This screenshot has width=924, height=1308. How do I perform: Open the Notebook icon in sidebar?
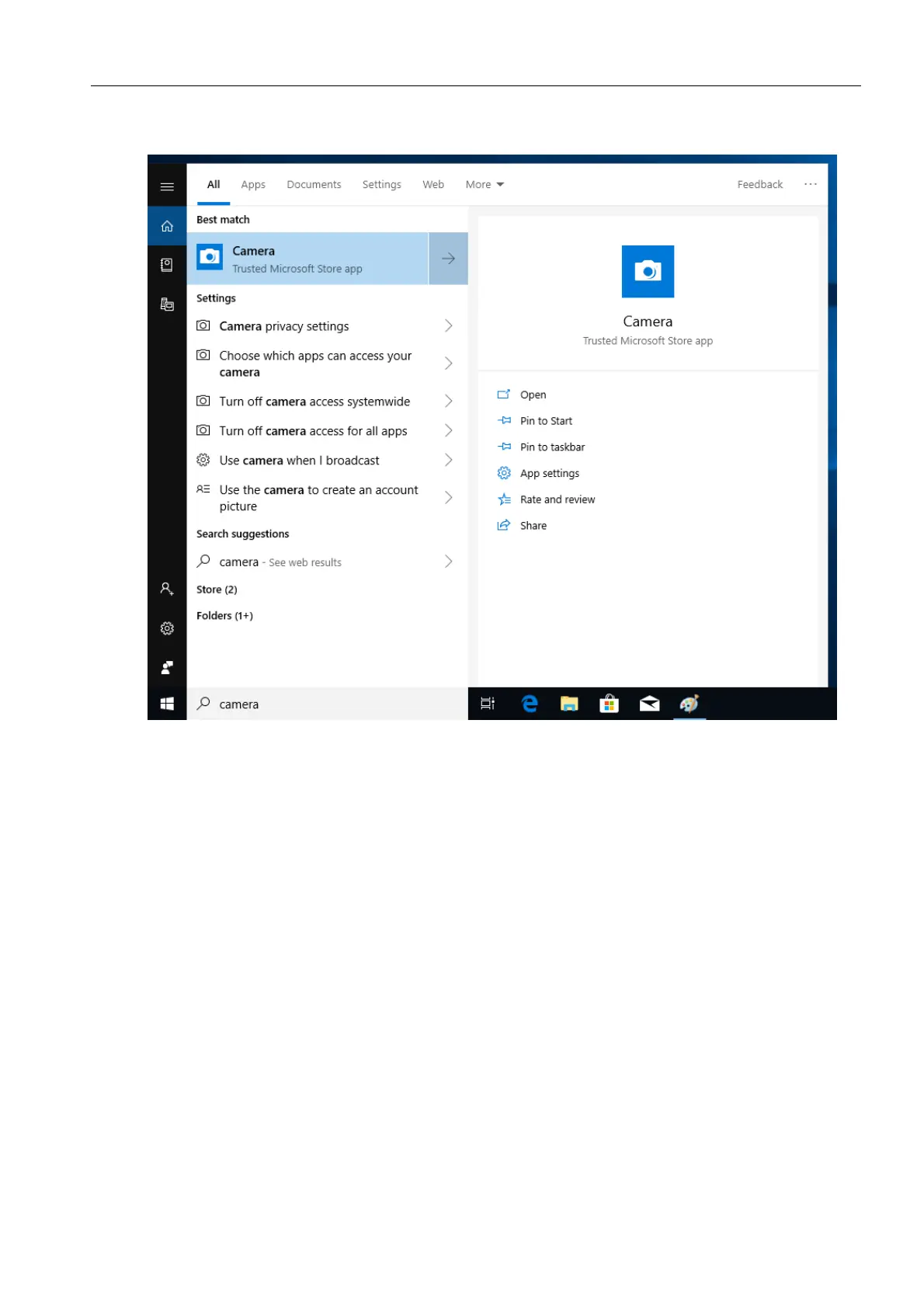click(167, 265)
